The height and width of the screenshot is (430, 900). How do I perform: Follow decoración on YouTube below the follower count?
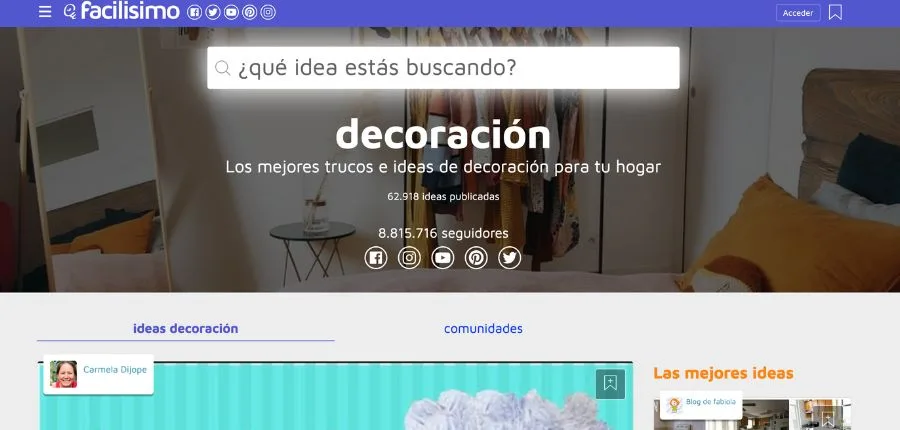pos(443,258)
